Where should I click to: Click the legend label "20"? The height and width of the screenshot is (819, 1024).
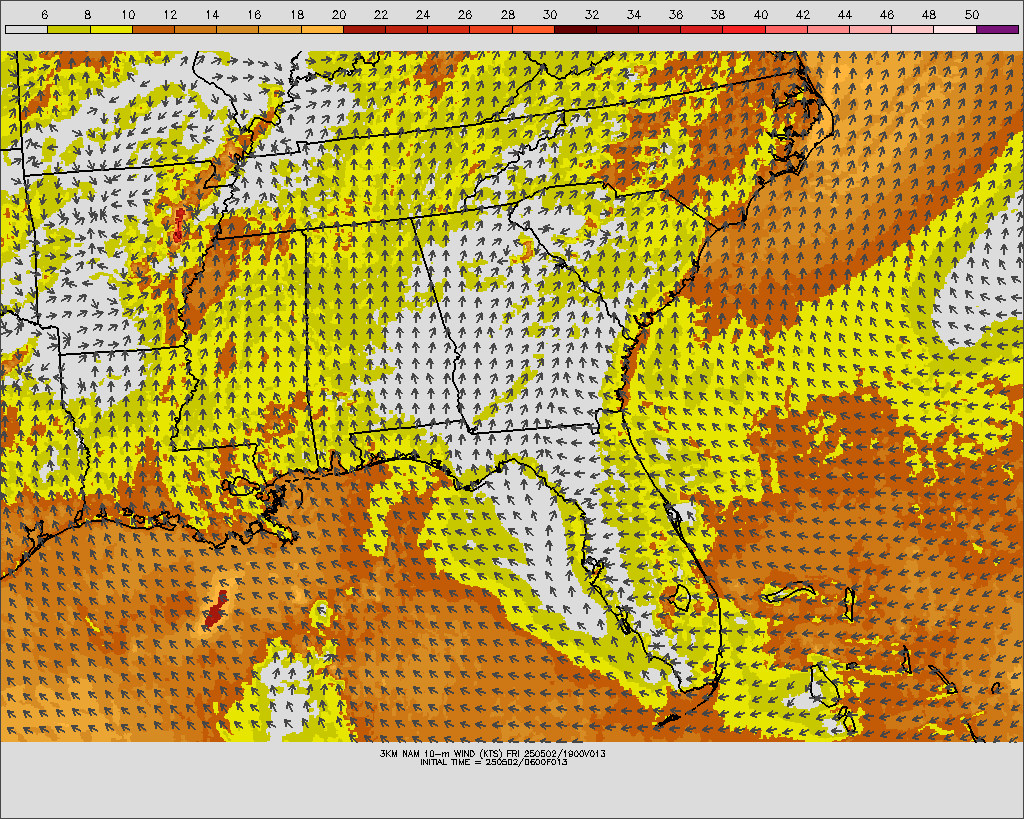tap(339, 14)
